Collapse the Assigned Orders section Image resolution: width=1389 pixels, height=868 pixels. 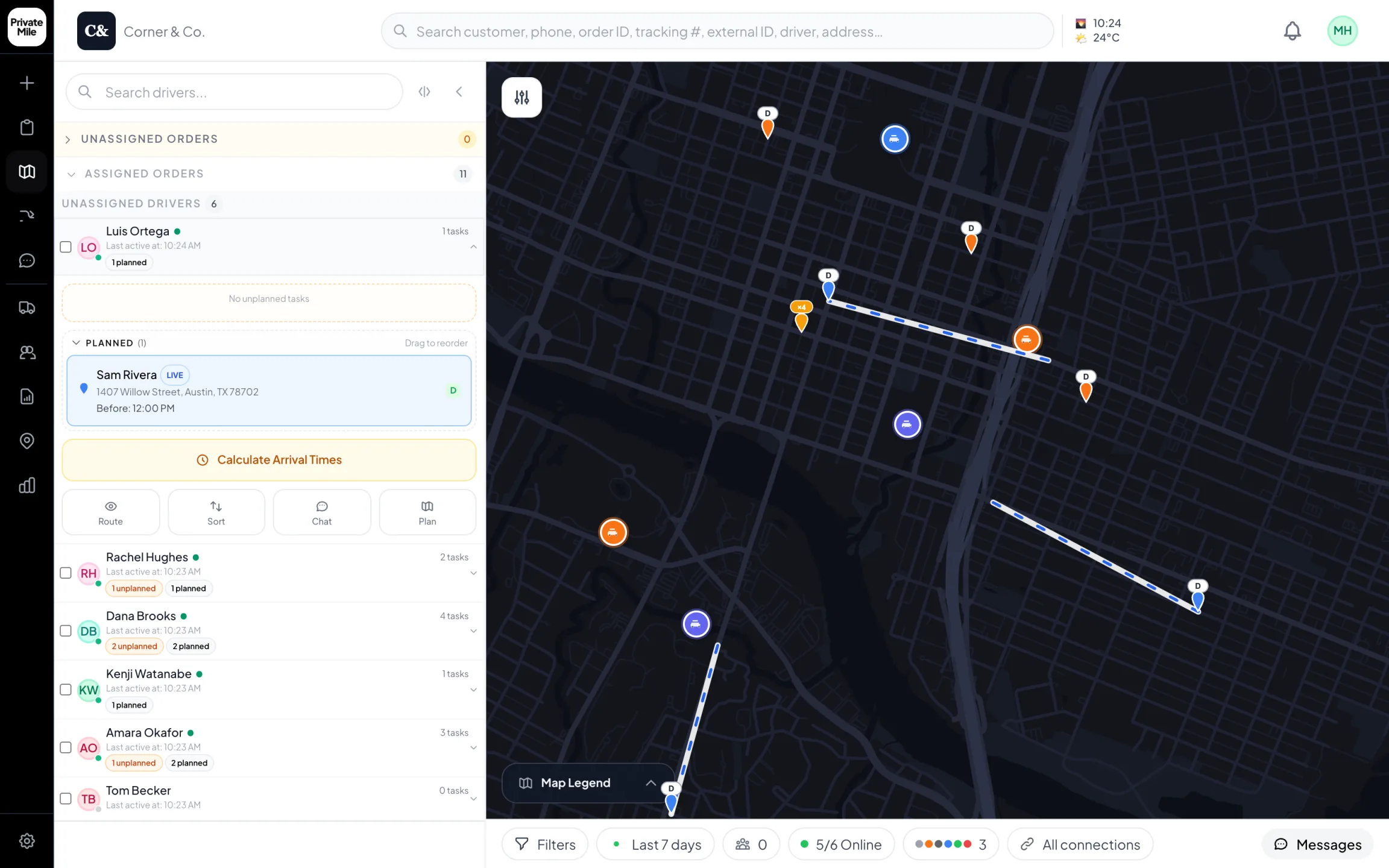[x=269, y=174]
